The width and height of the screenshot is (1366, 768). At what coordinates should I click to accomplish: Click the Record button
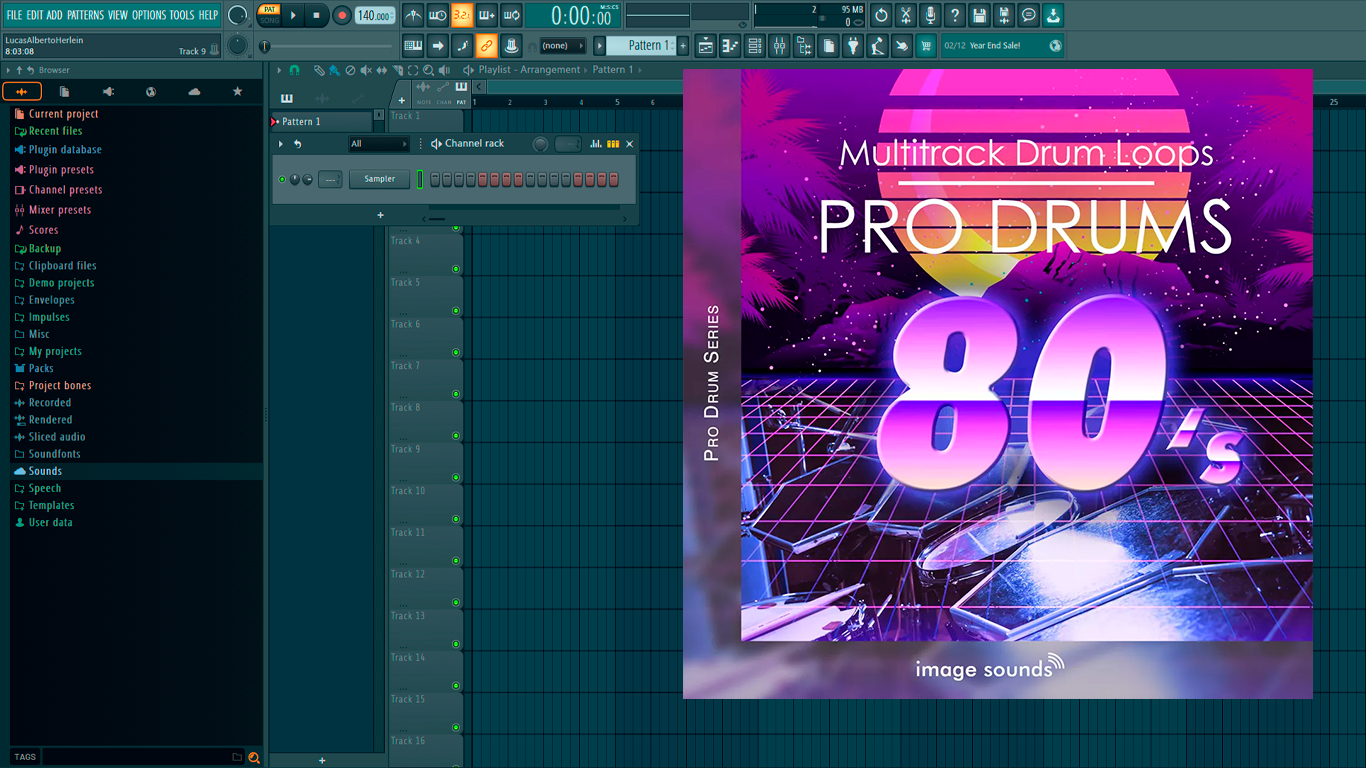(x=341, y=15)
